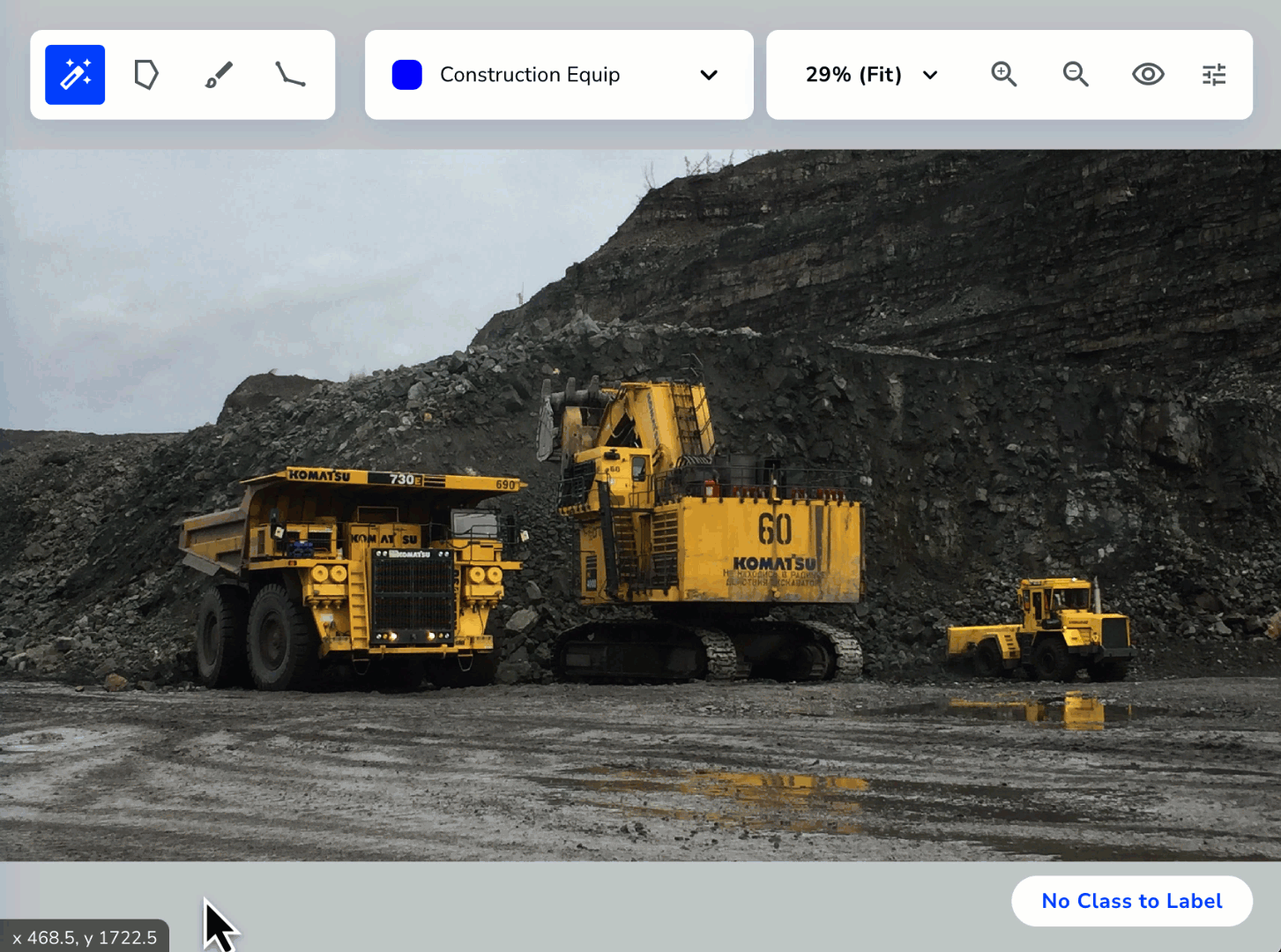Select the polygon annotation tool
Image resolution: width=1281 pixels, height=952 pixels.
point(146,75)
